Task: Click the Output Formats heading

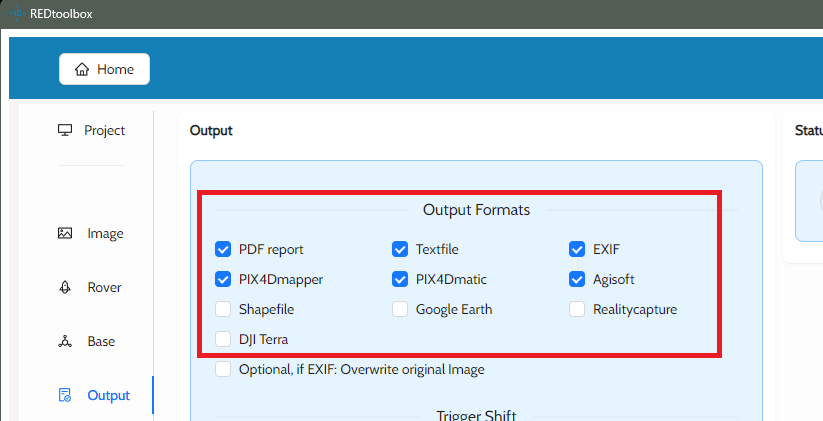Action: coord(476,210)
